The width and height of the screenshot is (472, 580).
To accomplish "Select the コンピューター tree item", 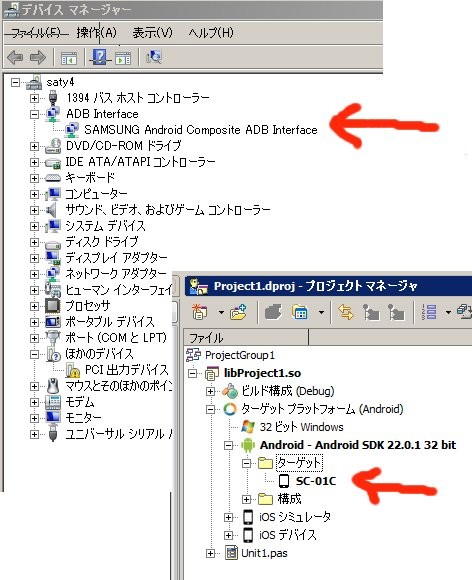I will [96, 194].
